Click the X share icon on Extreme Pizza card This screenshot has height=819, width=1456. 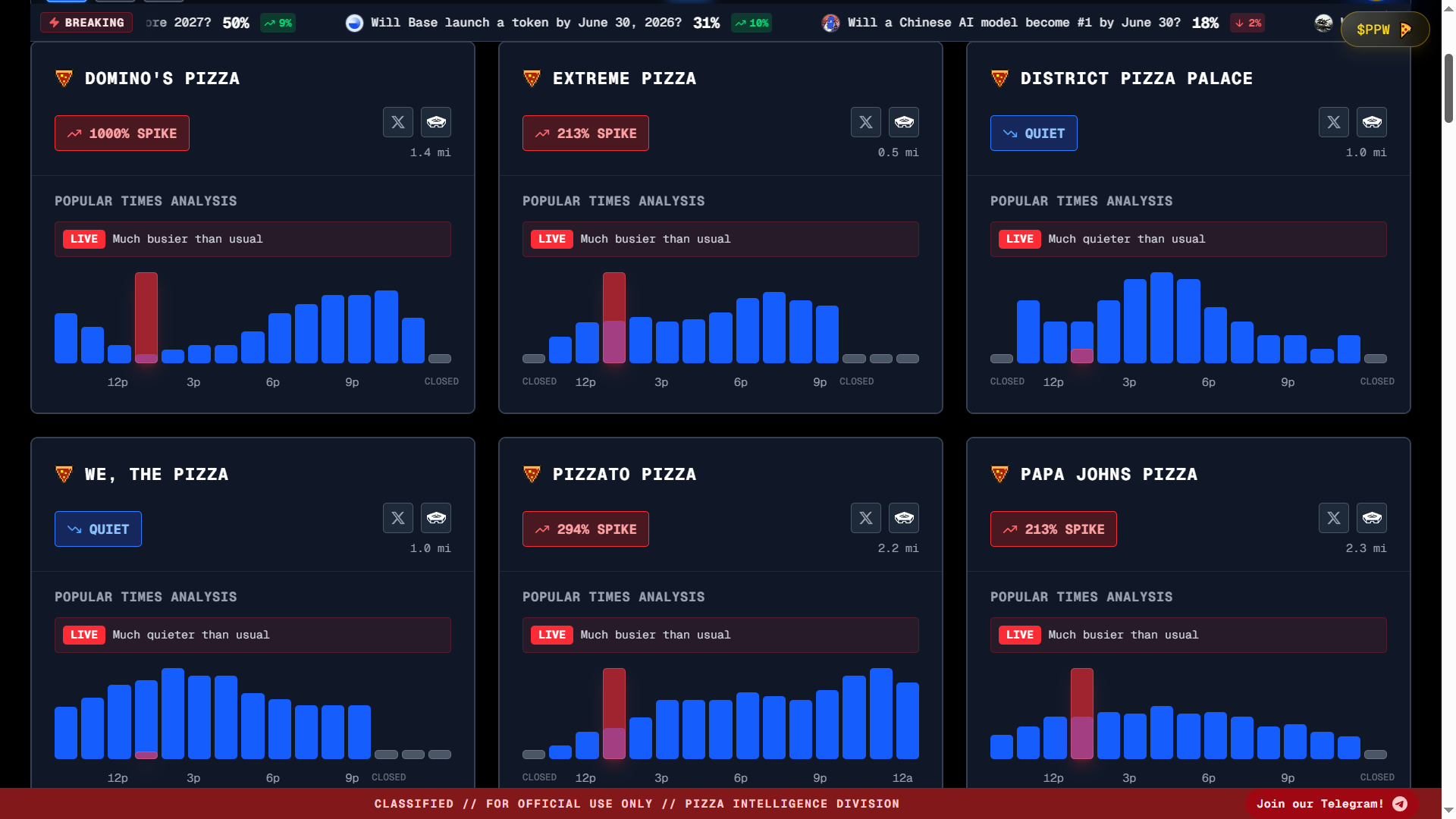point(865,122)
